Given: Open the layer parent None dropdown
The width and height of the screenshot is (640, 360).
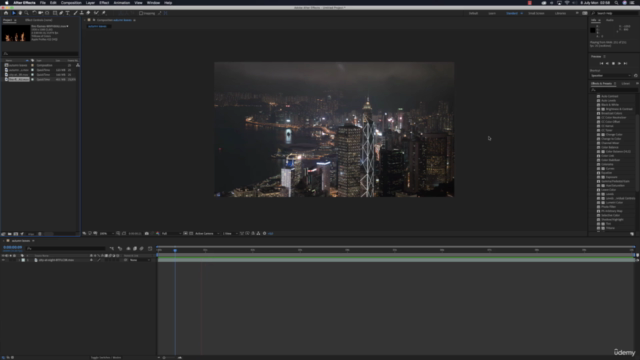Looking at the screenshot, I should tap(140, 260).
